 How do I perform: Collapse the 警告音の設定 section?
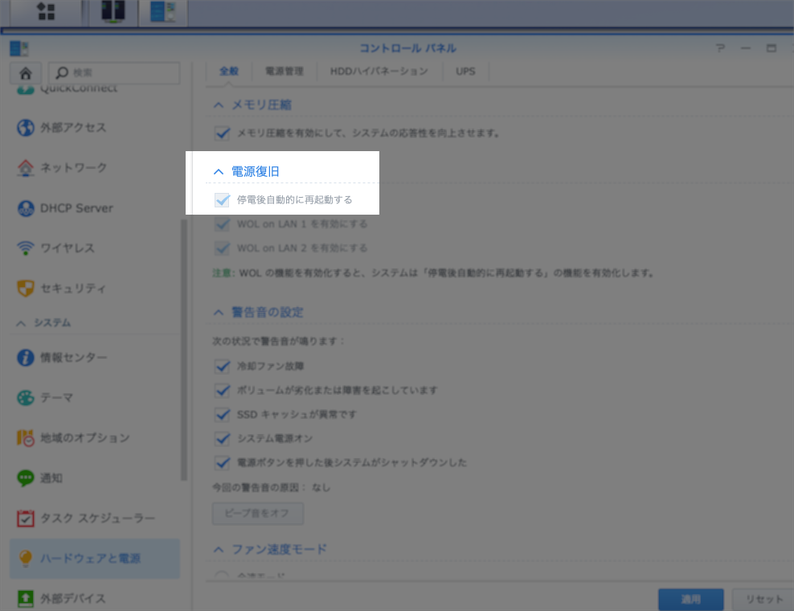tap(219, 313)
